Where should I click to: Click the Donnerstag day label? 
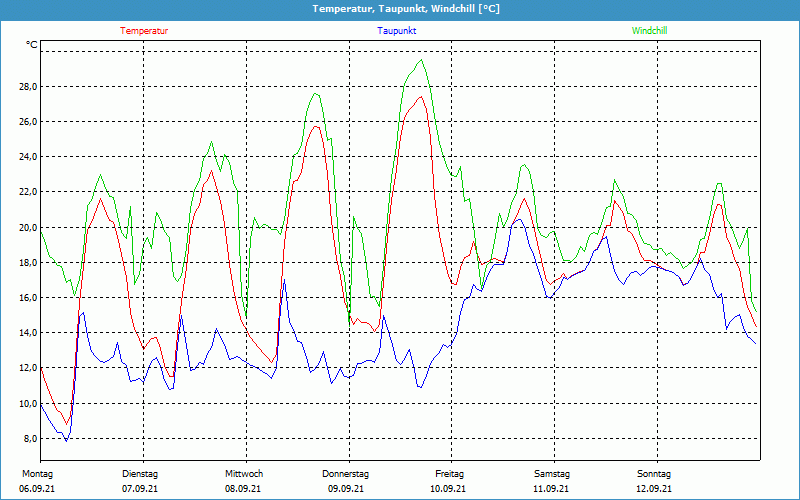[345, 474]
